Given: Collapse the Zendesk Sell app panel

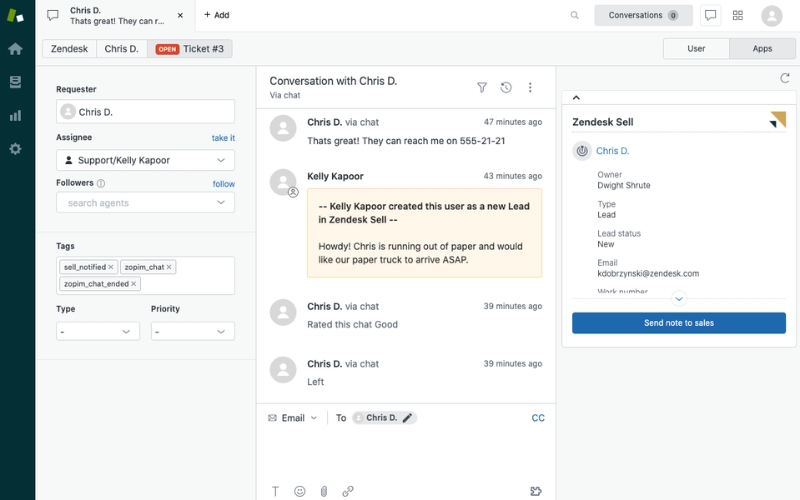Looking at the screenshot, I should click(576, 97).
